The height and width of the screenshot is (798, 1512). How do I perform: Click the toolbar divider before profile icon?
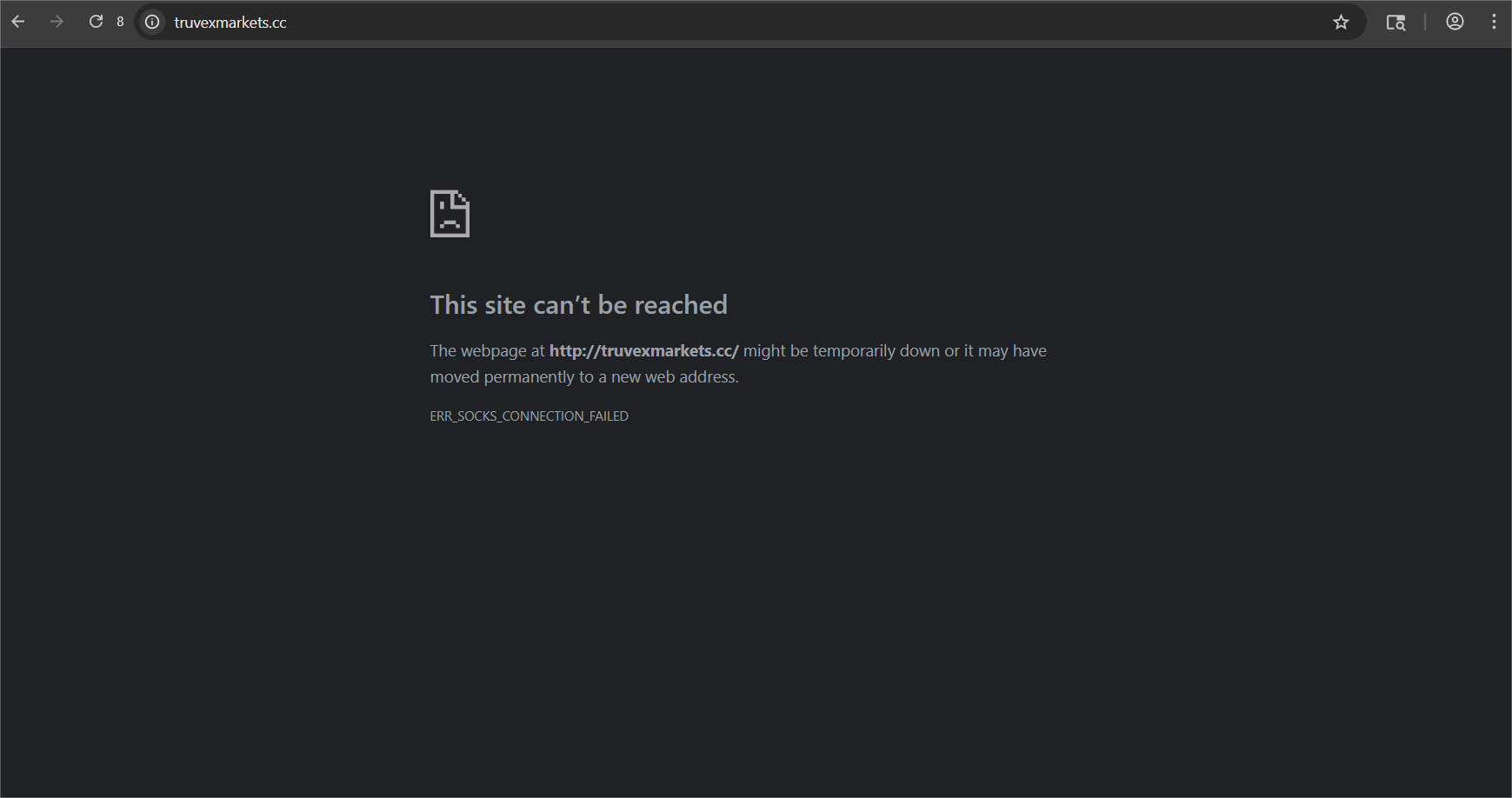click(x=1424, y=23)
